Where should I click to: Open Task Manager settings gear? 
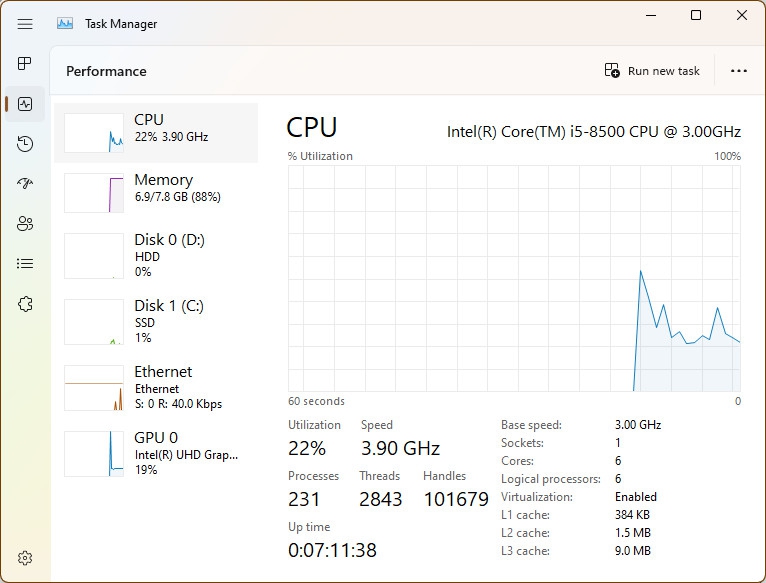click(x=25, y=558)
